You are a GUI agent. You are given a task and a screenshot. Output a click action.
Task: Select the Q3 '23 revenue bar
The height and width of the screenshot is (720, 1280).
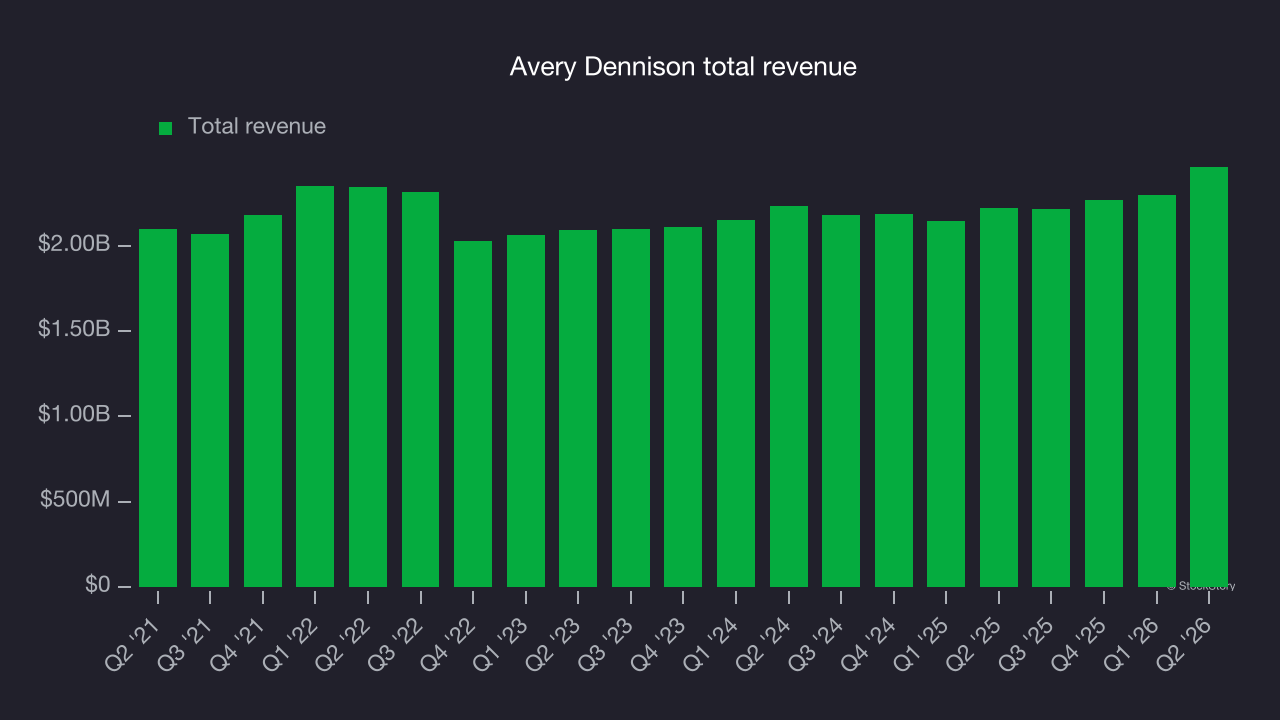point(631,408)
